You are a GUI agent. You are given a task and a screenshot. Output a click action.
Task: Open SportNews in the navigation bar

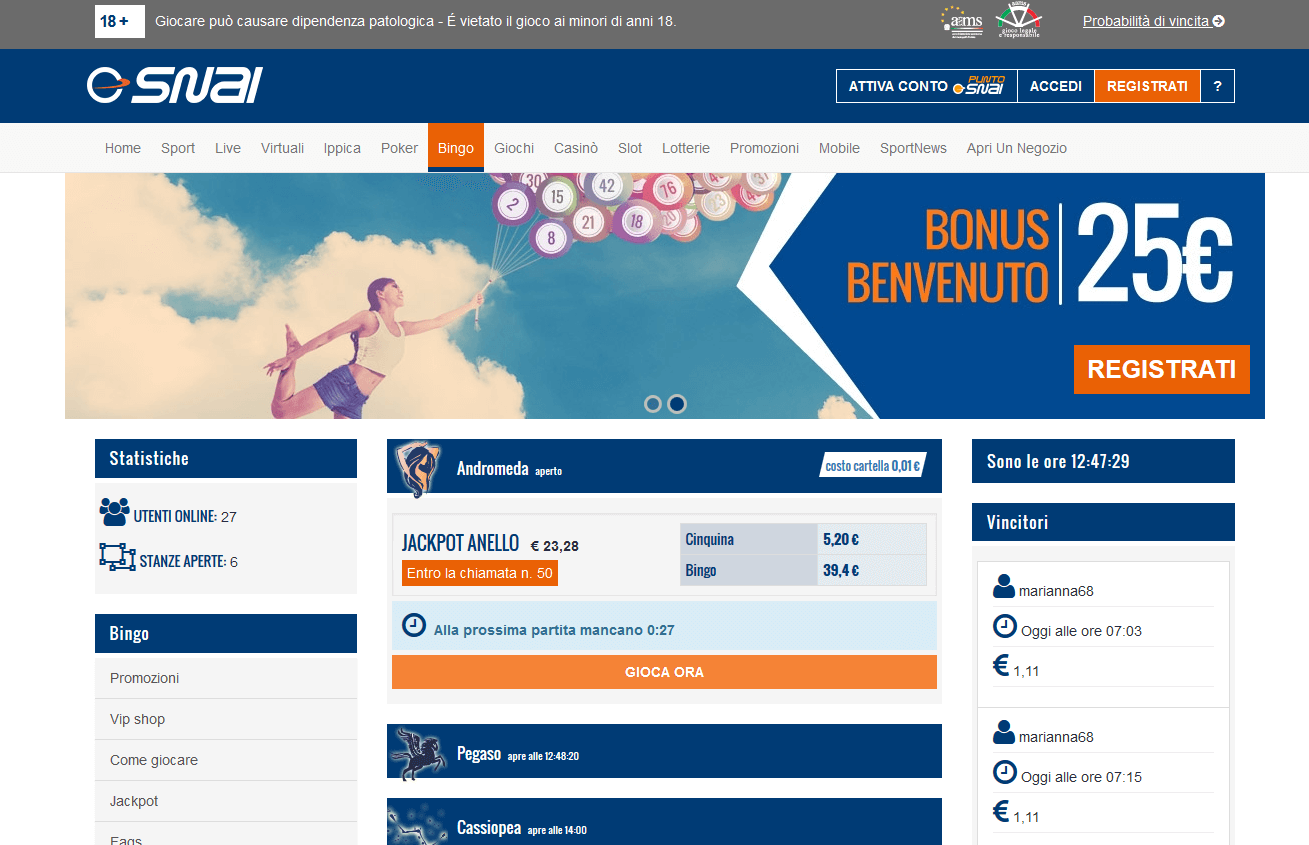[913, 148]
